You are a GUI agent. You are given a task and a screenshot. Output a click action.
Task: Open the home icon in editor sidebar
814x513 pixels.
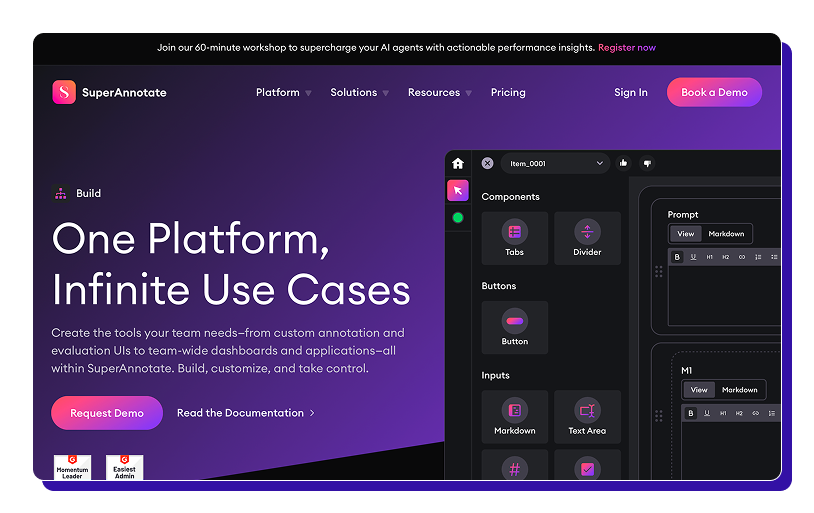[458, 164]
